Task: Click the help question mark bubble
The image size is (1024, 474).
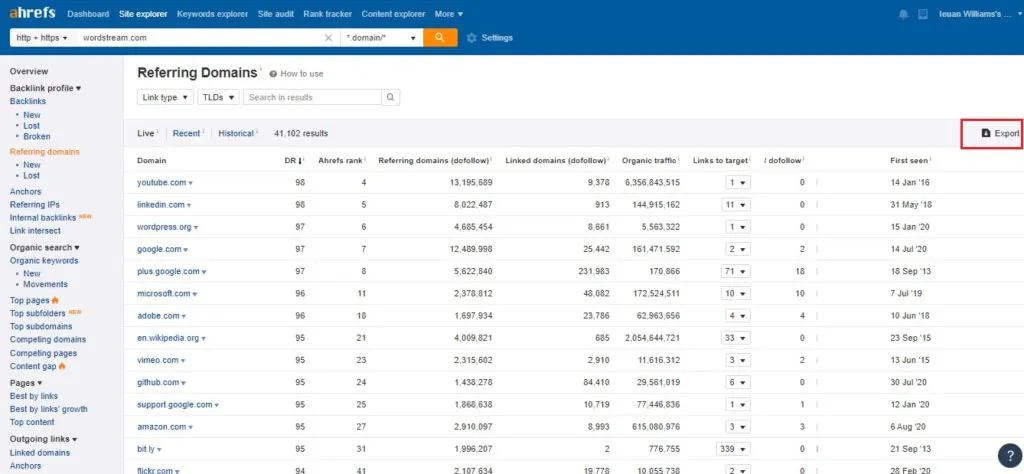Action: click(x=1007, y=455)
